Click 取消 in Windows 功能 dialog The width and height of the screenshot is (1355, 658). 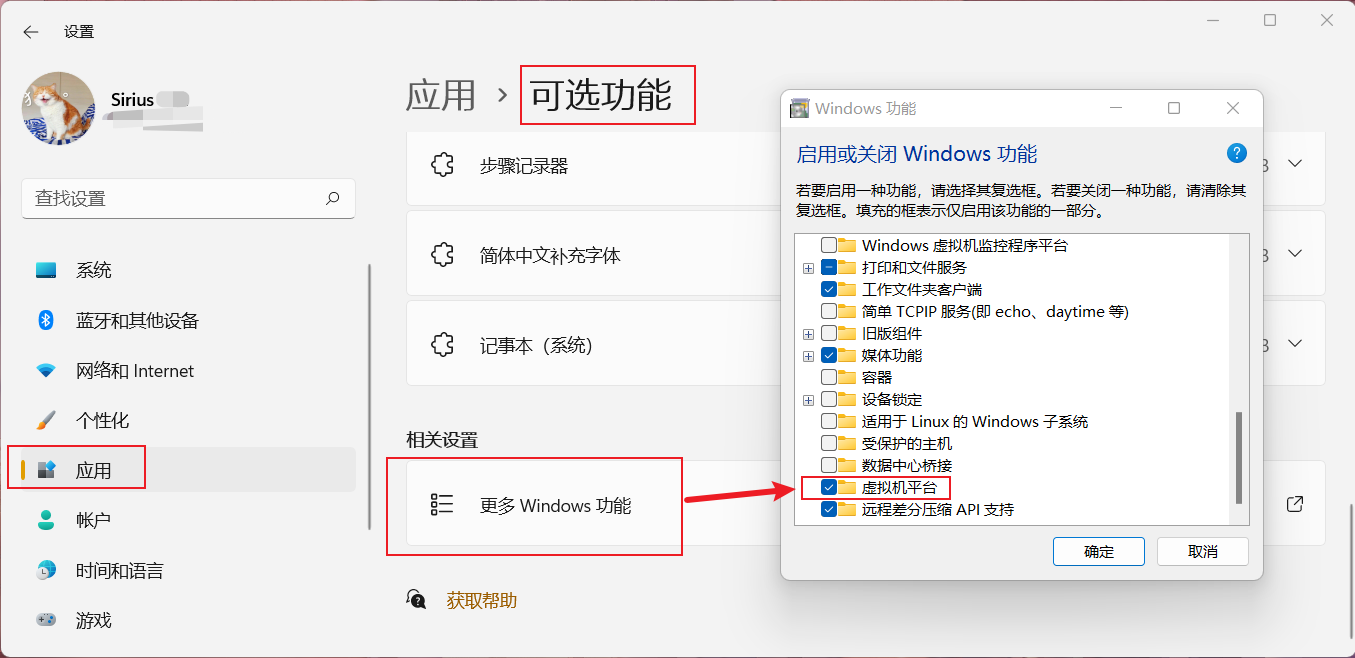pos(1203,551)
